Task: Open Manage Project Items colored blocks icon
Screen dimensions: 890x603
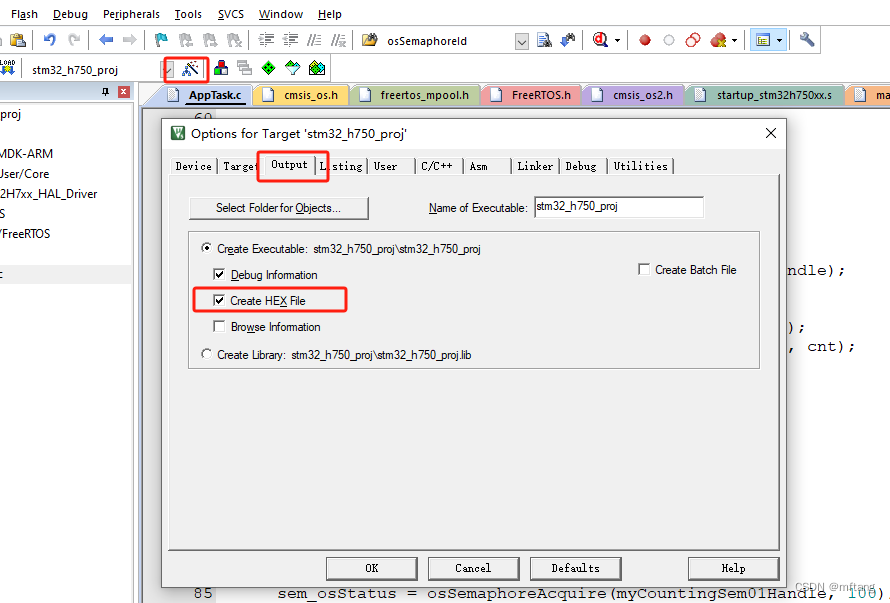Action: 221,68
